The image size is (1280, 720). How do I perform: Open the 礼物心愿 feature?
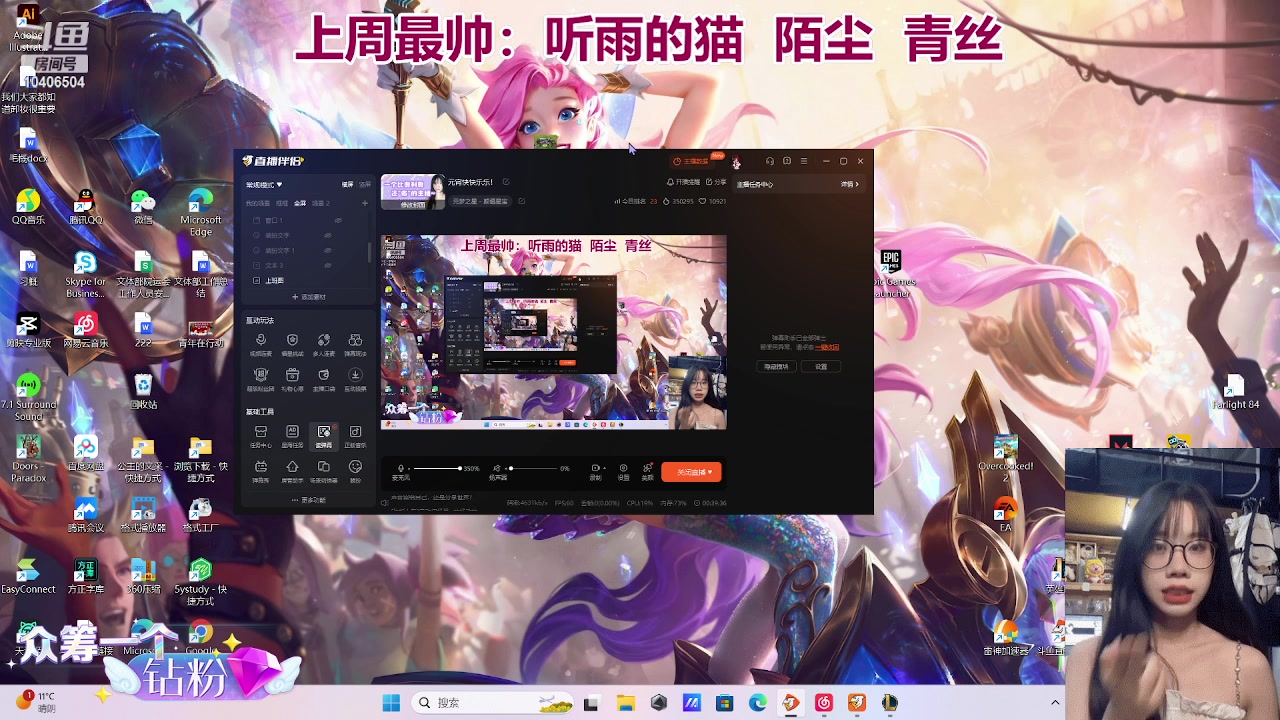(292, 379)
